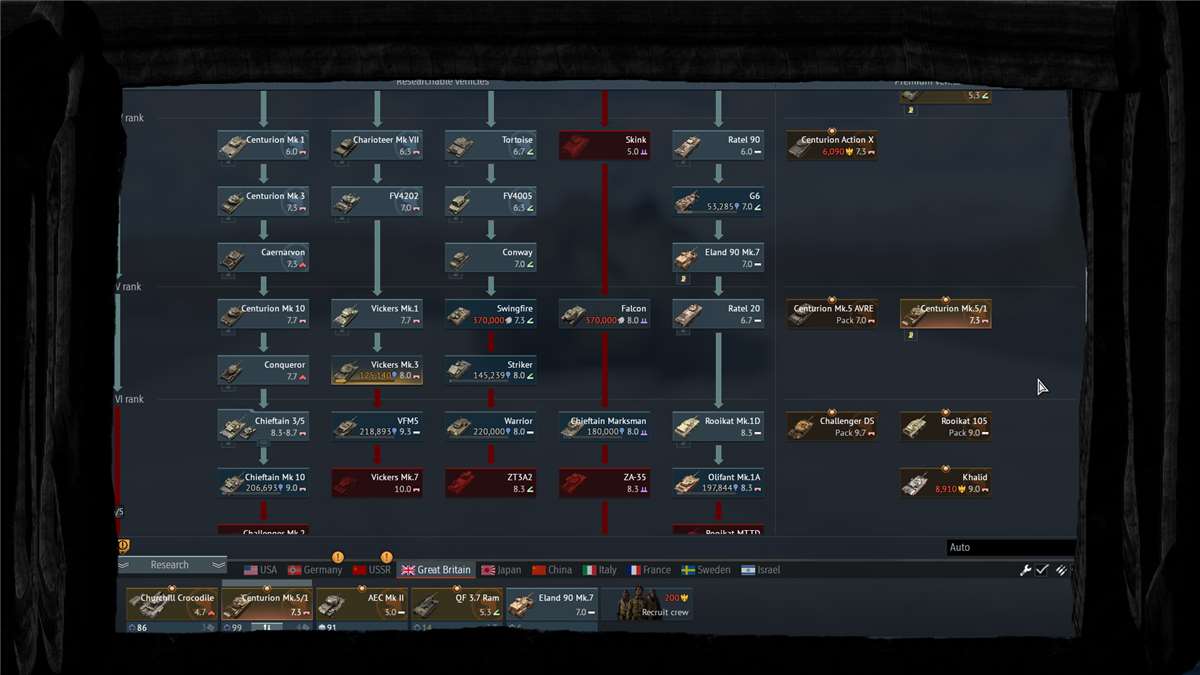This screenshot has width=1200, height=675.
Task: Switch to the France nation tab
Action: click(x=649, y=570)
